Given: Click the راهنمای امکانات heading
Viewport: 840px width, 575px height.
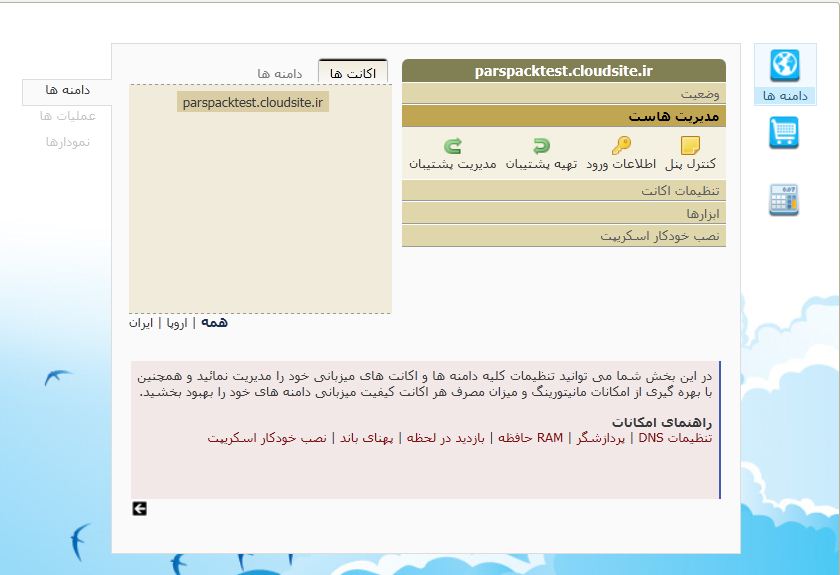Looking at the screenshot, I should pos(662,422).
